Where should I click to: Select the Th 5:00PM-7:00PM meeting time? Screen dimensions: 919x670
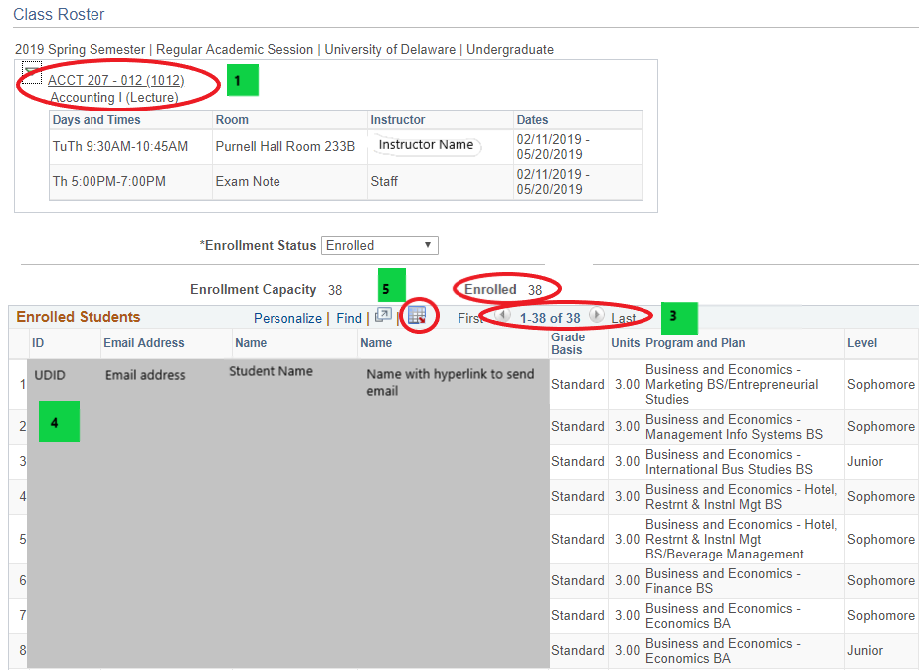click(x=109, y=182)
